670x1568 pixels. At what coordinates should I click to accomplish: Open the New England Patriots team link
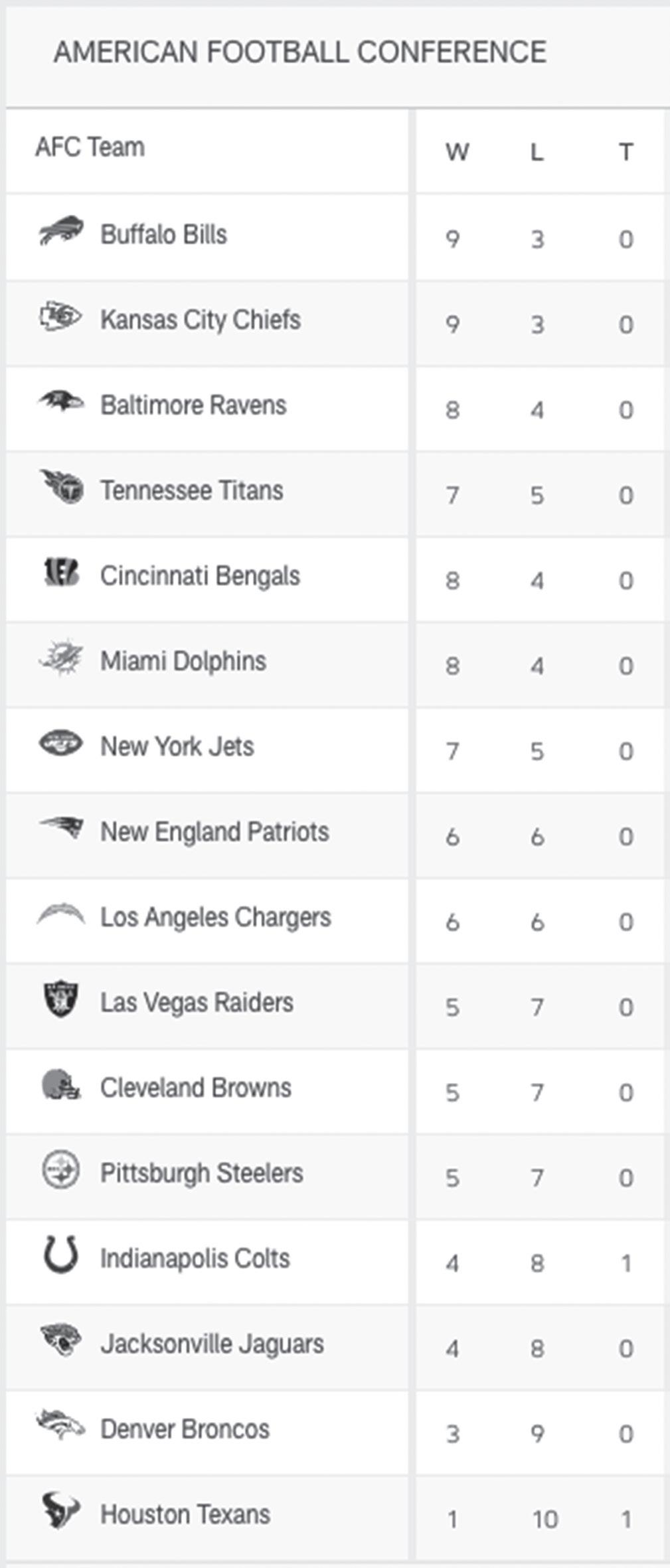[214, 832]
